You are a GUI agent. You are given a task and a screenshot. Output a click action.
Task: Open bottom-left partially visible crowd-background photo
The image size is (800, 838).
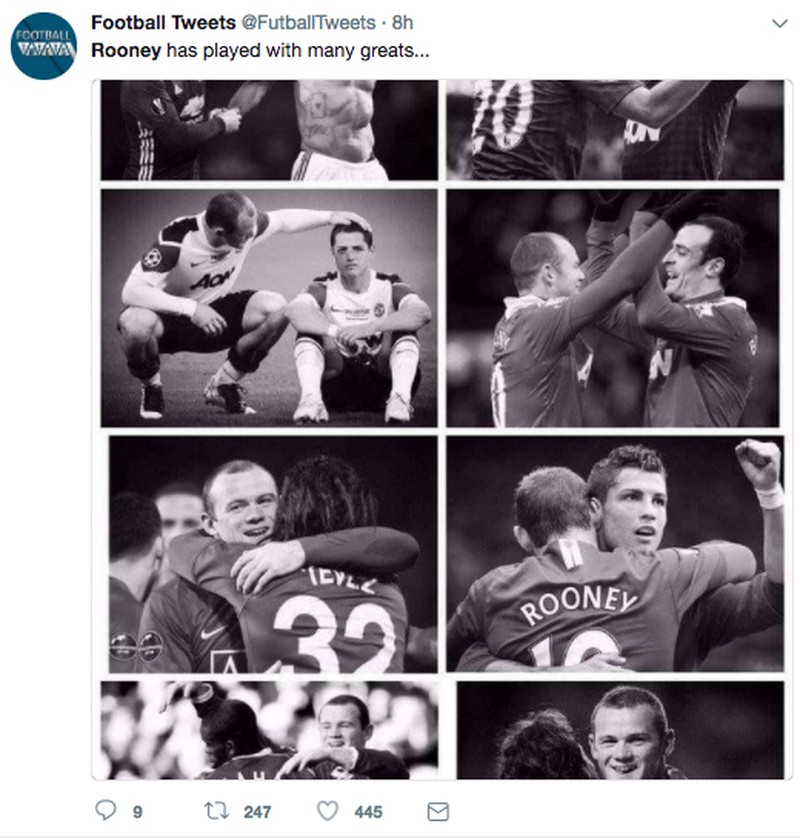pos(269,730)
